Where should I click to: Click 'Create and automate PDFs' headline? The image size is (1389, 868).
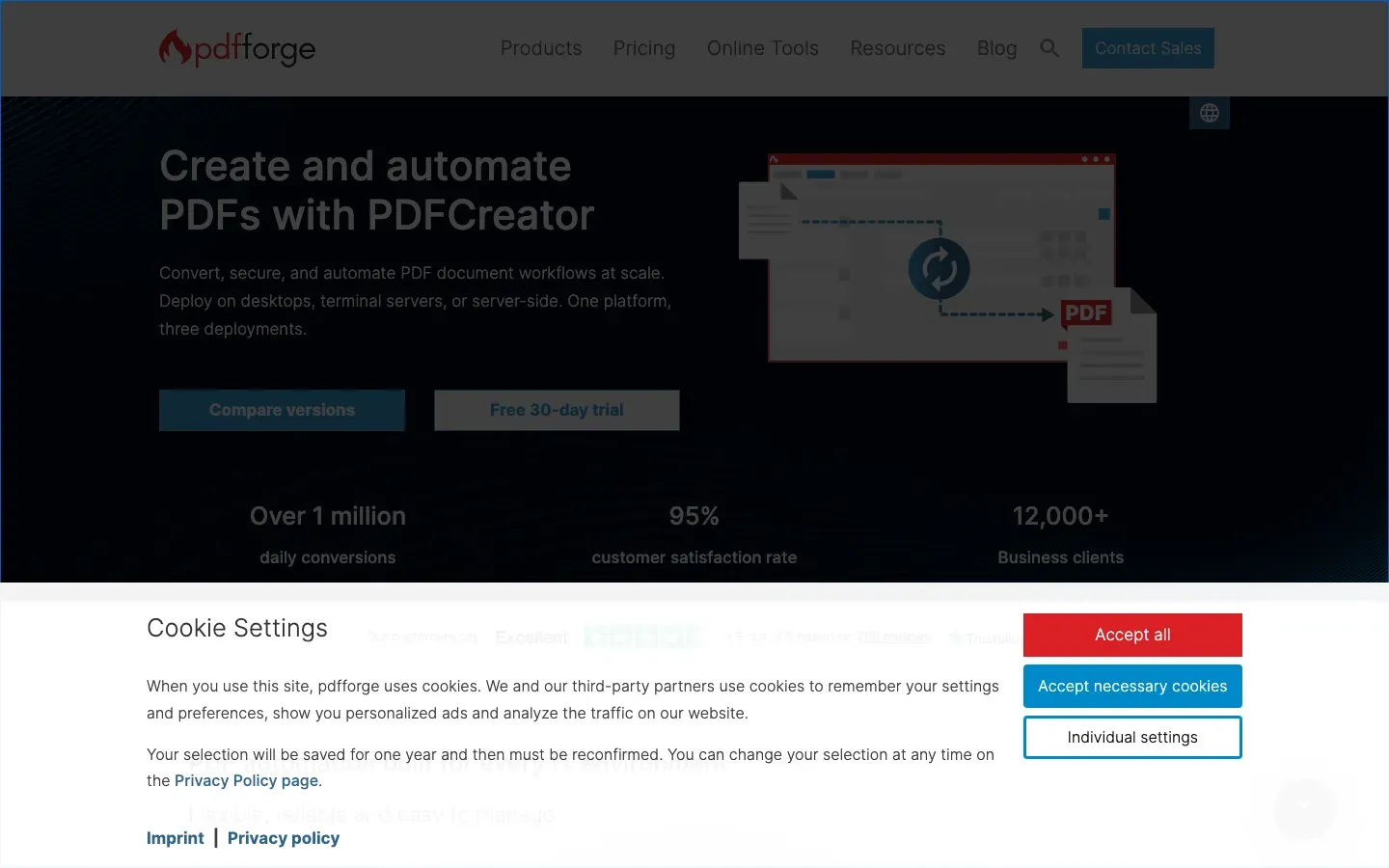click(377, 190)
